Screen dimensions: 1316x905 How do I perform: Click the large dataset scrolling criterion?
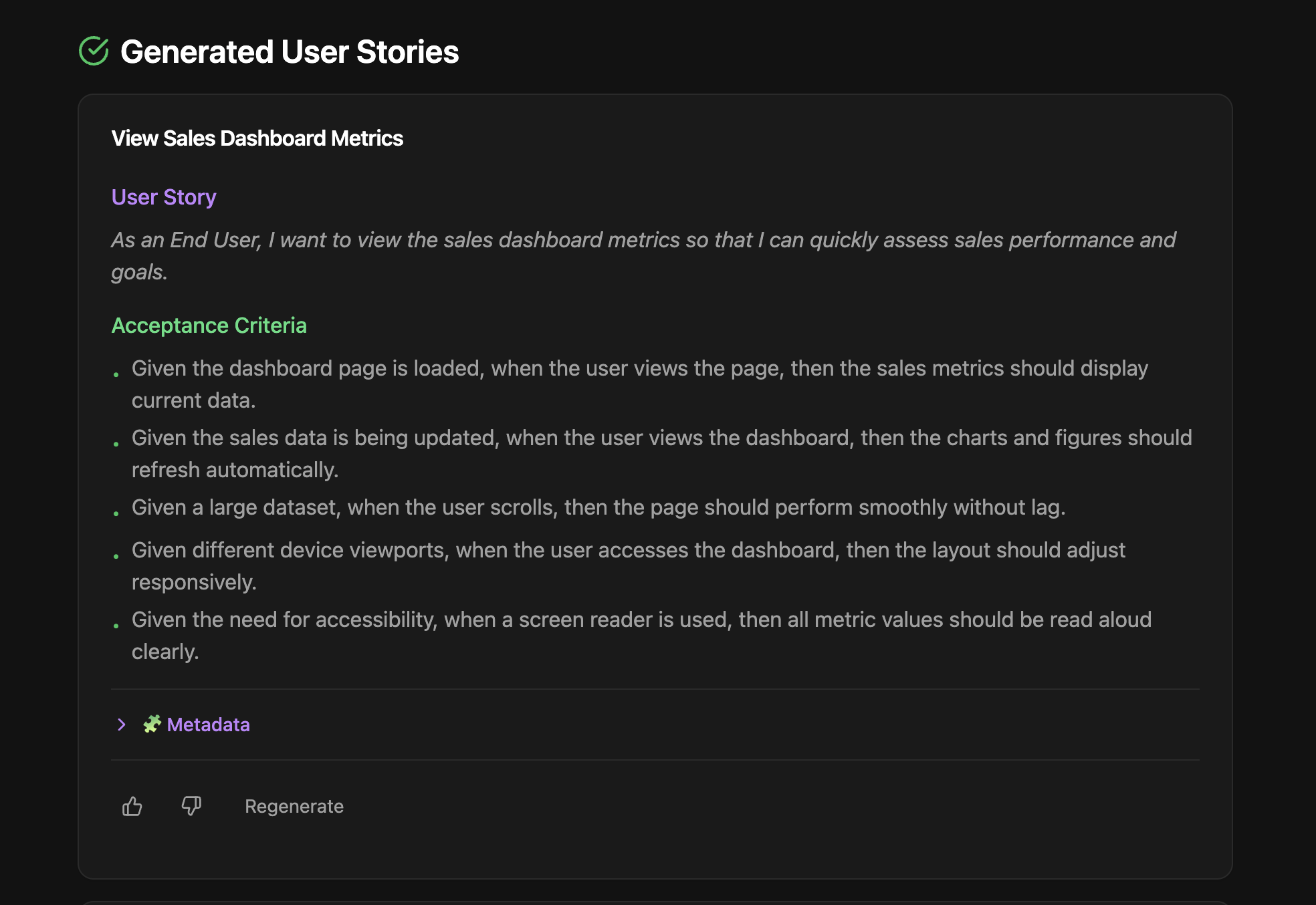(x=598, y=507)
